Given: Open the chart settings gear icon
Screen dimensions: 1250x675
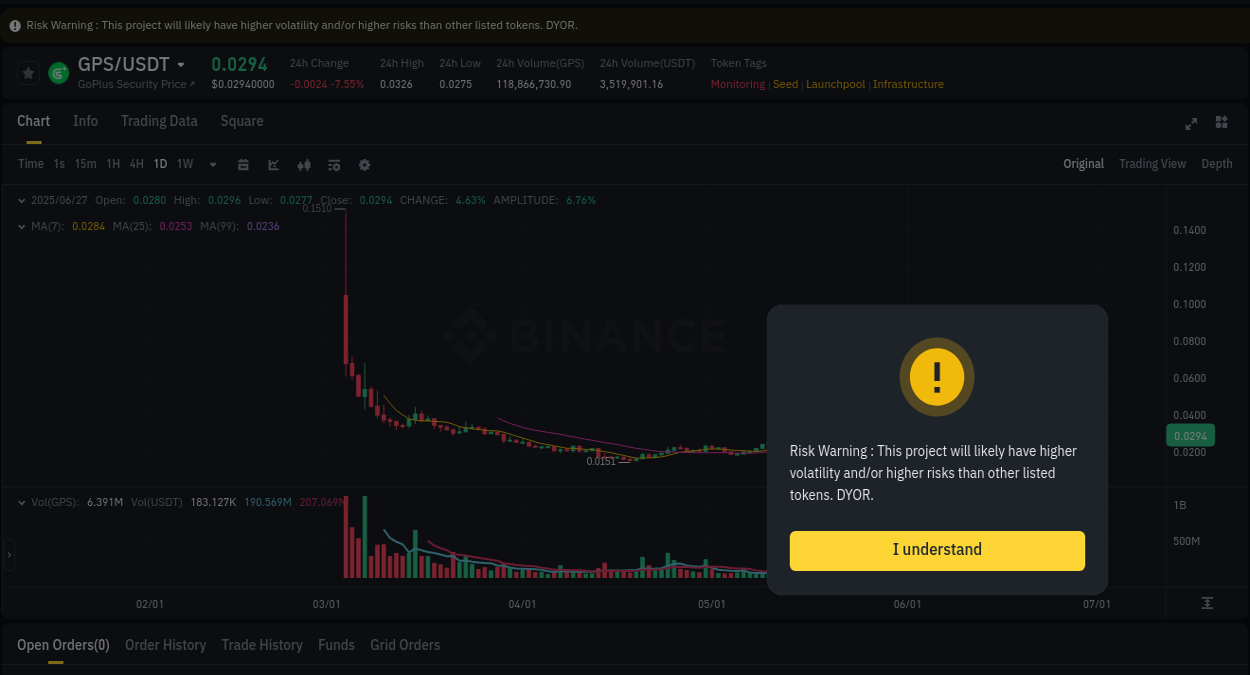Looking at the screenshot, I should click(x=364, y=164).
